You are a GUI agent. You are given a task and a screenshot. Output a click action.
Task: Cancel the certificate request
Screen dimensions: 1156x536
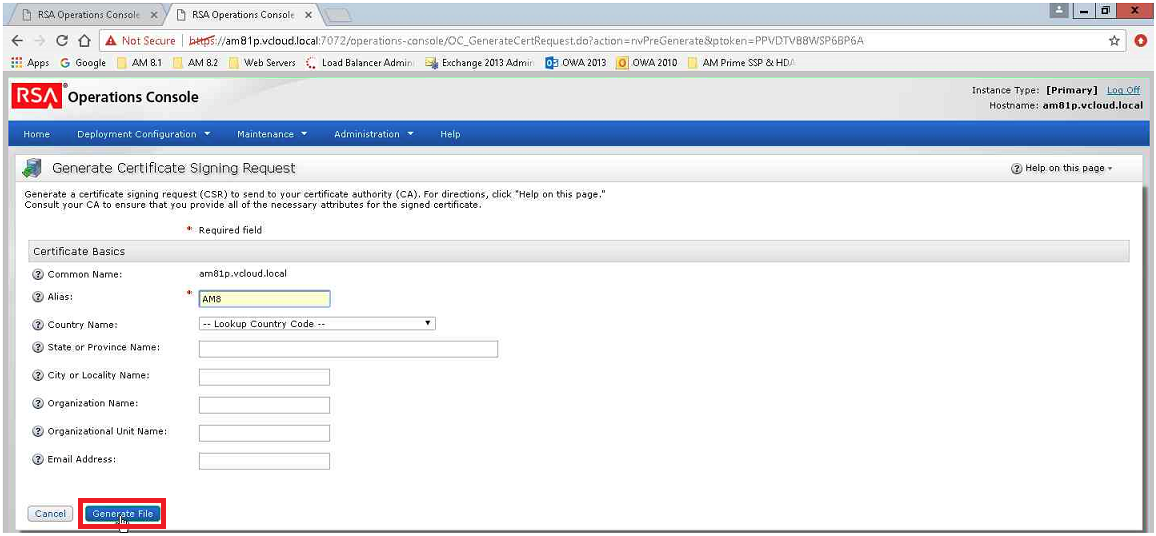coord(50,514)
